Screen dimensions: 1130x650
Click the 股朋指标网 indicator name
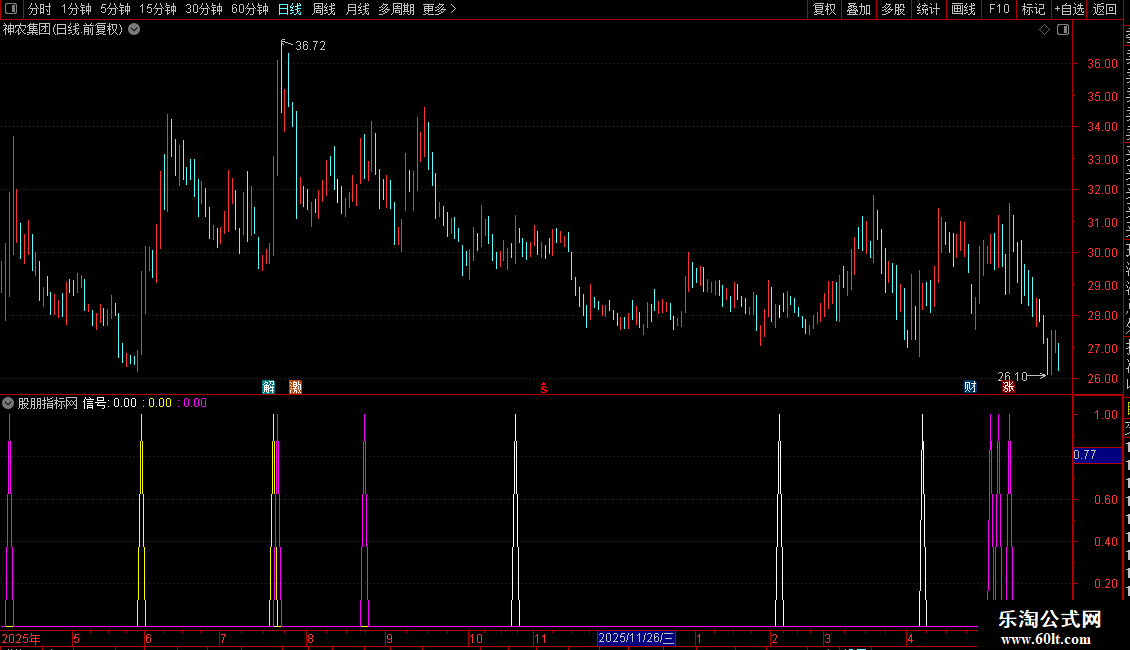pyautogui.click(x=48, y=403)
